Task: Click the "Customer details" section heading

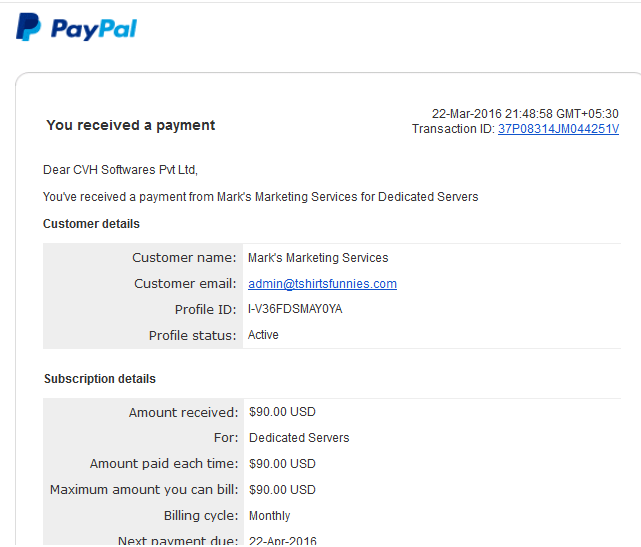Action: [x=91, y=224]
